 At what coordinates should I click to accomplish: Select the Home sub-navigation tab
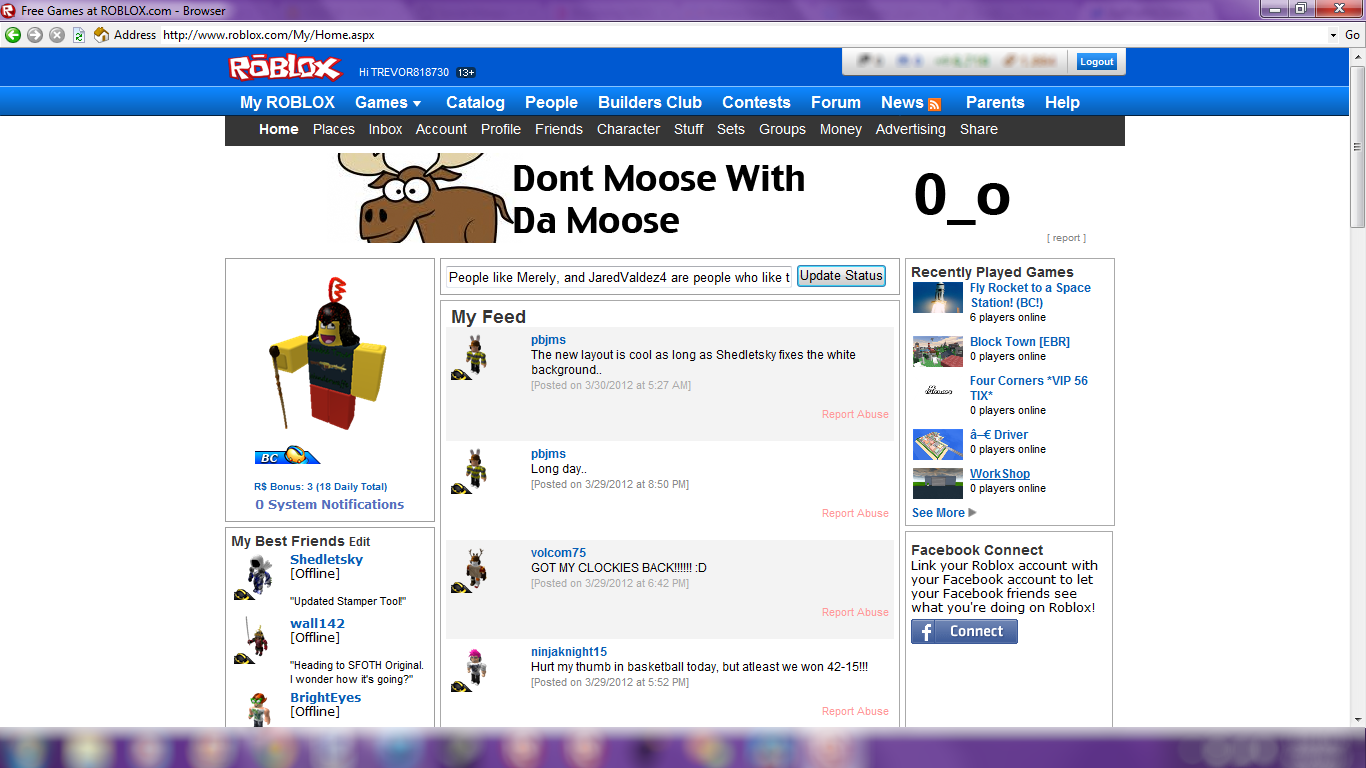[x=278, y=129]
